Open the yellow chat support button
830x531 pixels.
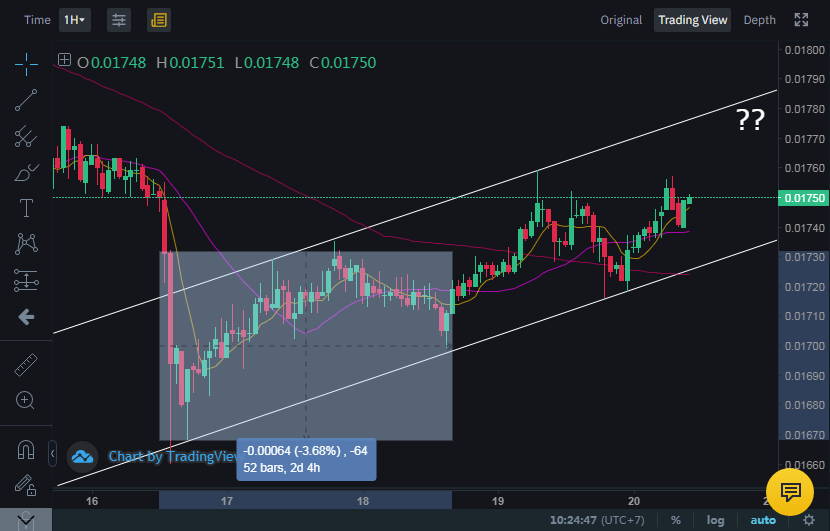click(790, 492)
